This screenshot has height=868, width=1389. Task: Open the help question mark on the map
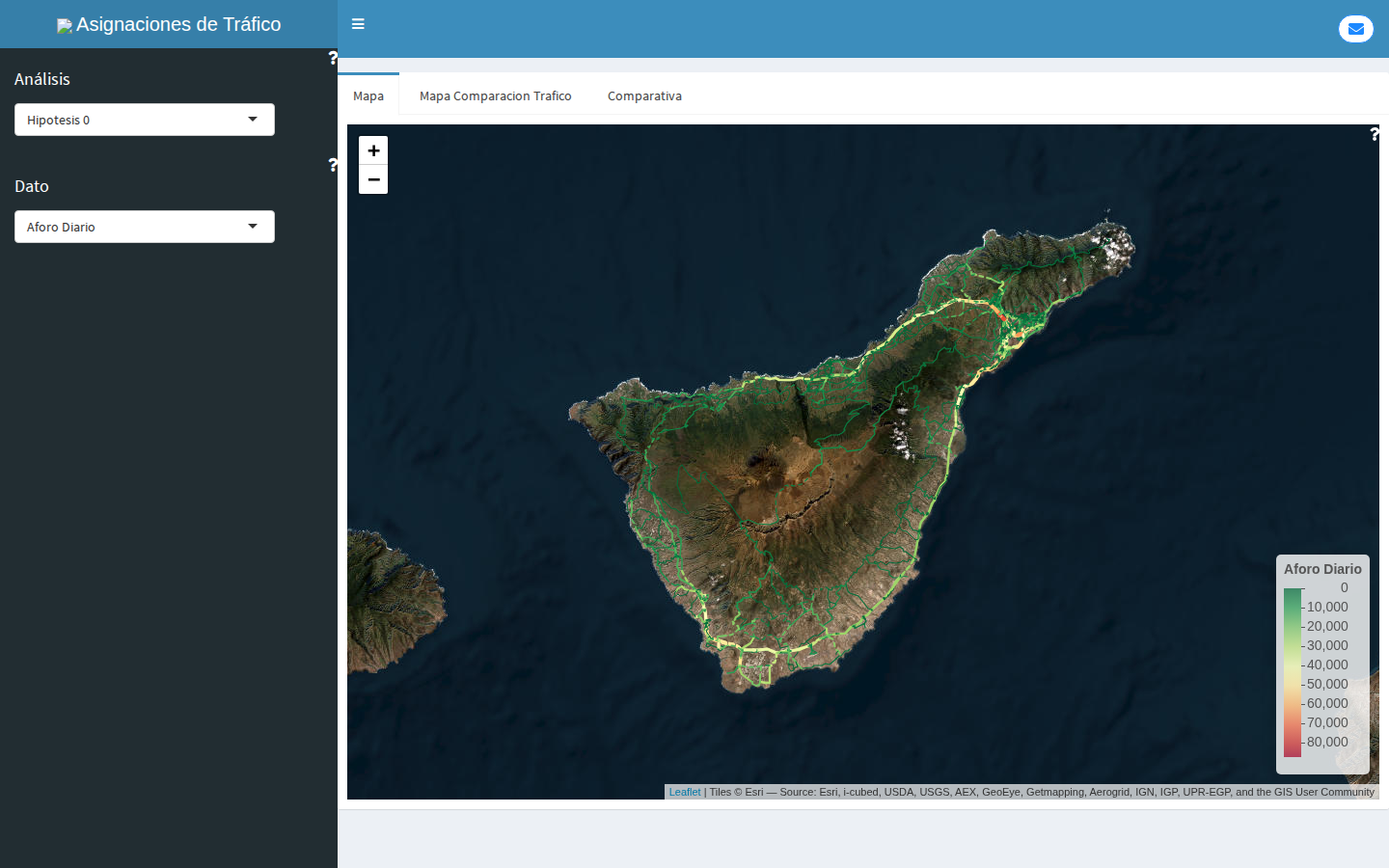[x=1375, y=134]
